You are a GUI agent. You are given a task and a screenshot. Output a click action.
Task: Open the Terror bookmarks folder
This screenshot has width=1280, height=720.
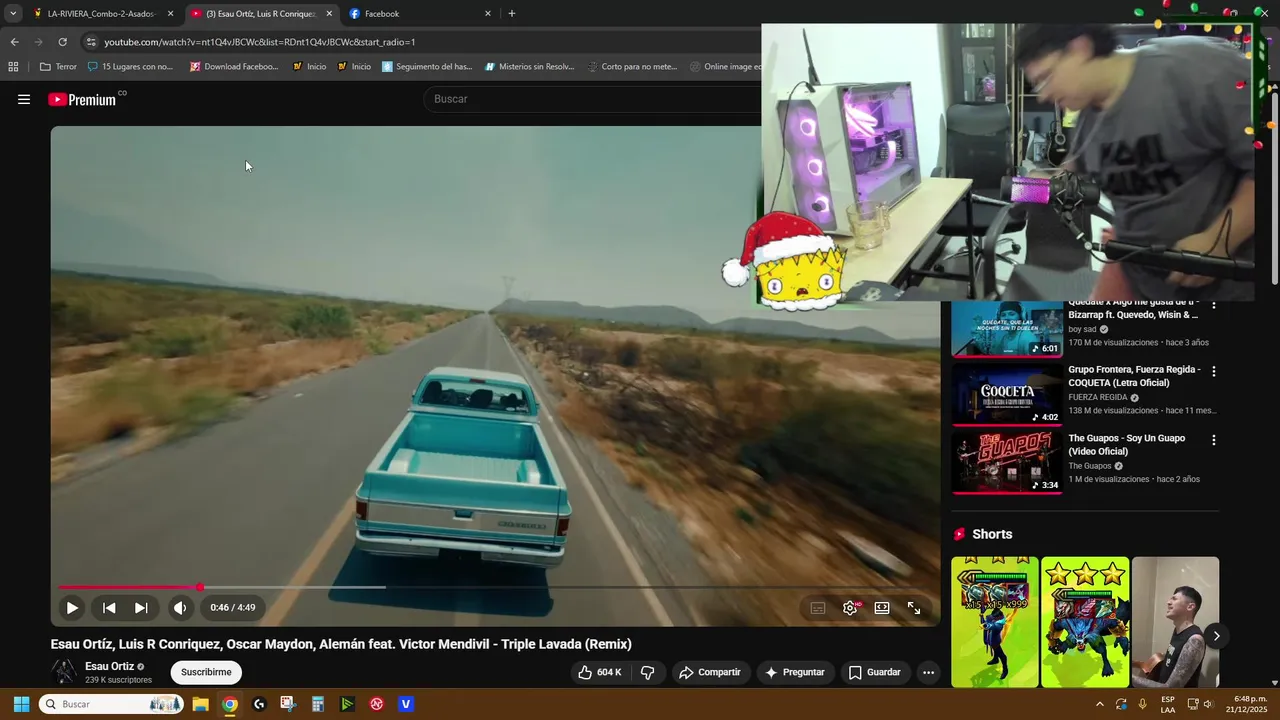[x=58, y=67]
